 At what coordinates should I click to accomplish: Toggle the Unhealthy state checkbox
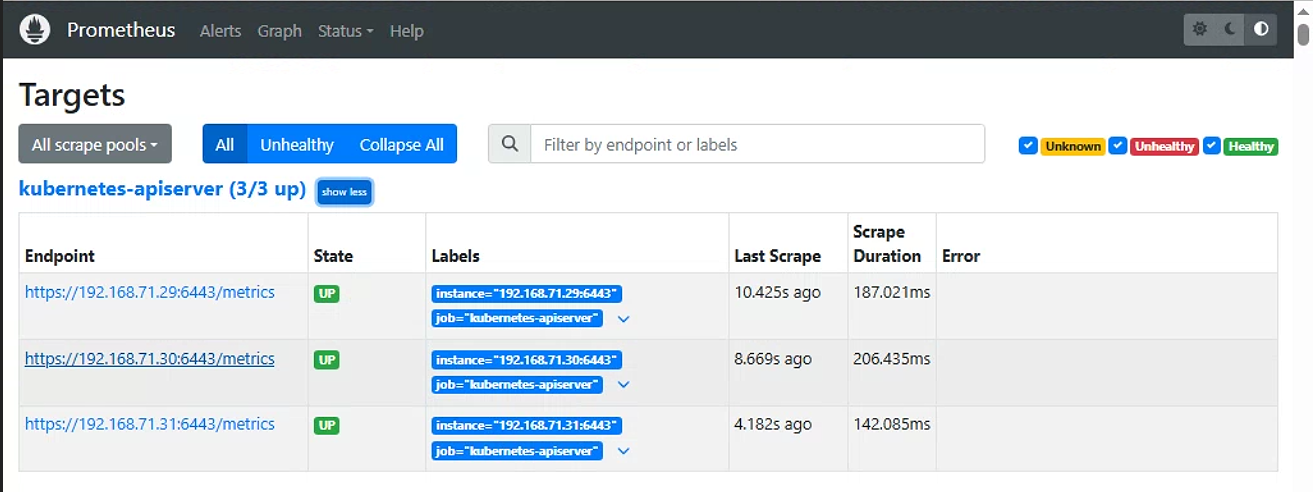pos(1118,145)
